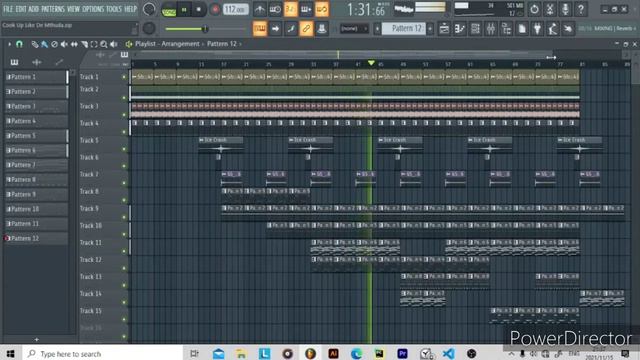The image size is (640, 360).
Task: Open the PATTERNS menu
Action: pyautogui.click(x=53, y=9)
